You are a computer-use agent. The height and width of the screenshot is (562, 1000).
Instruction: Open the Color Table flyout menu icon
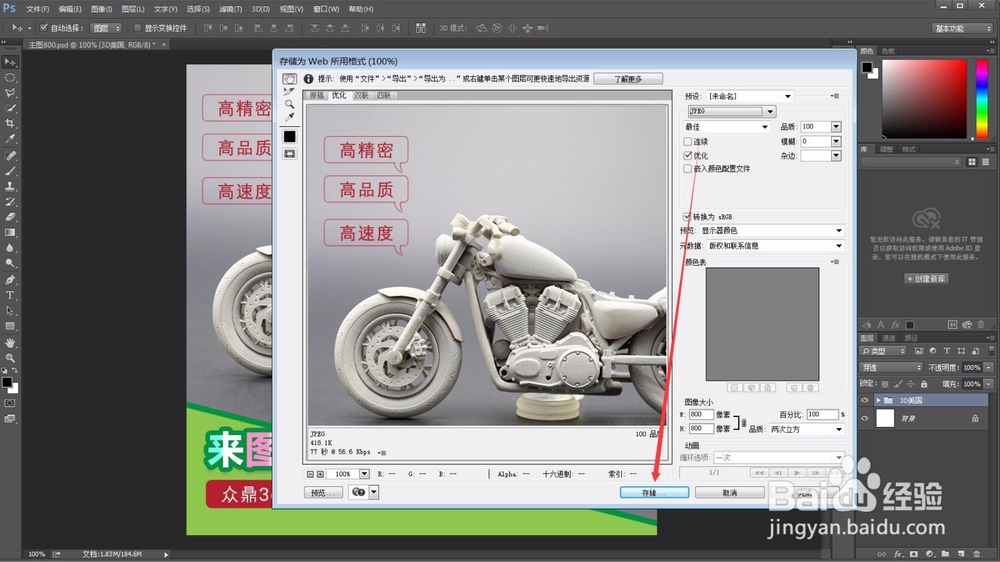(x=835, y=262)
